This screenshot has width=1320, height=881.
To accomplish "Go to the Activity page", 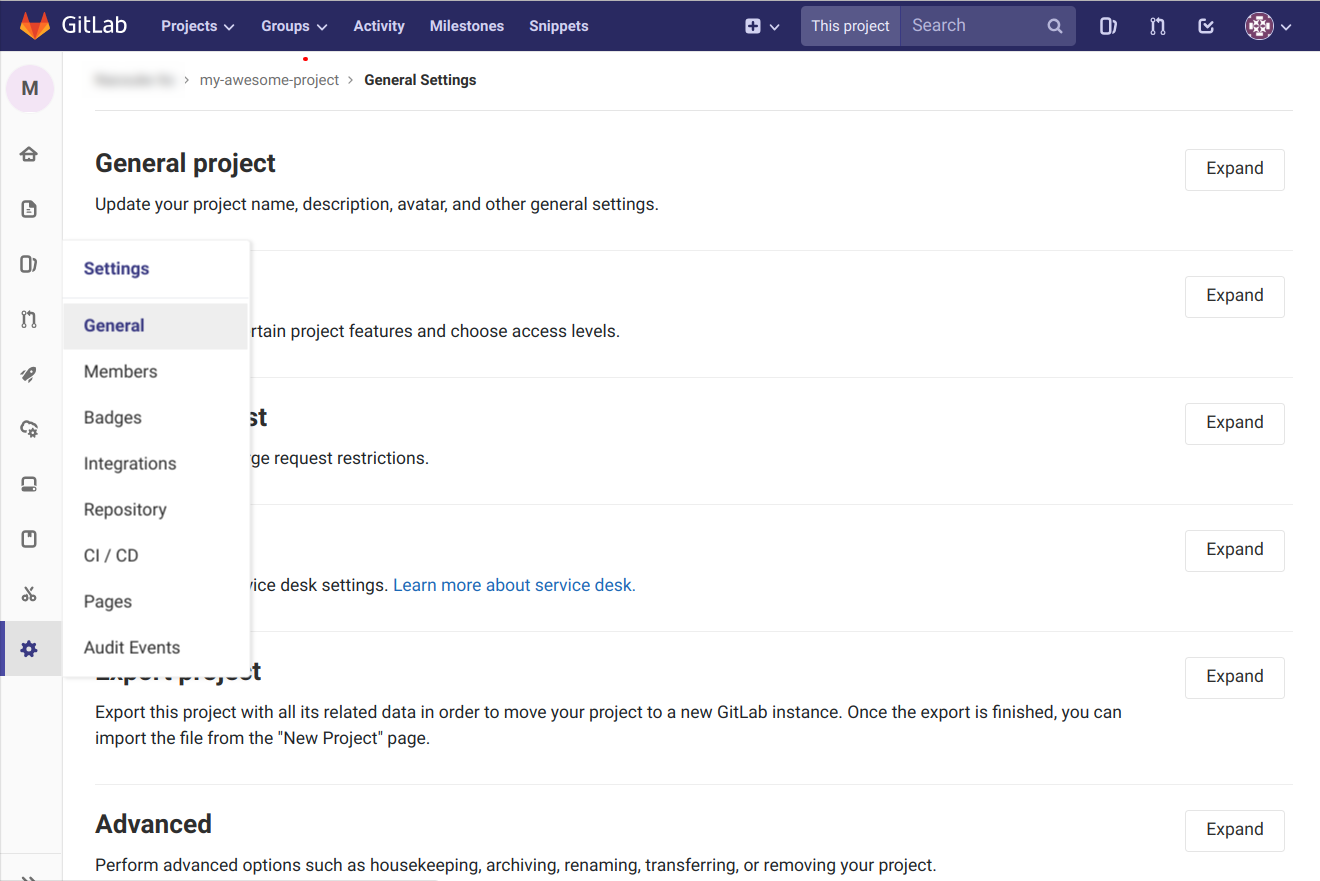I will point(378,25).
